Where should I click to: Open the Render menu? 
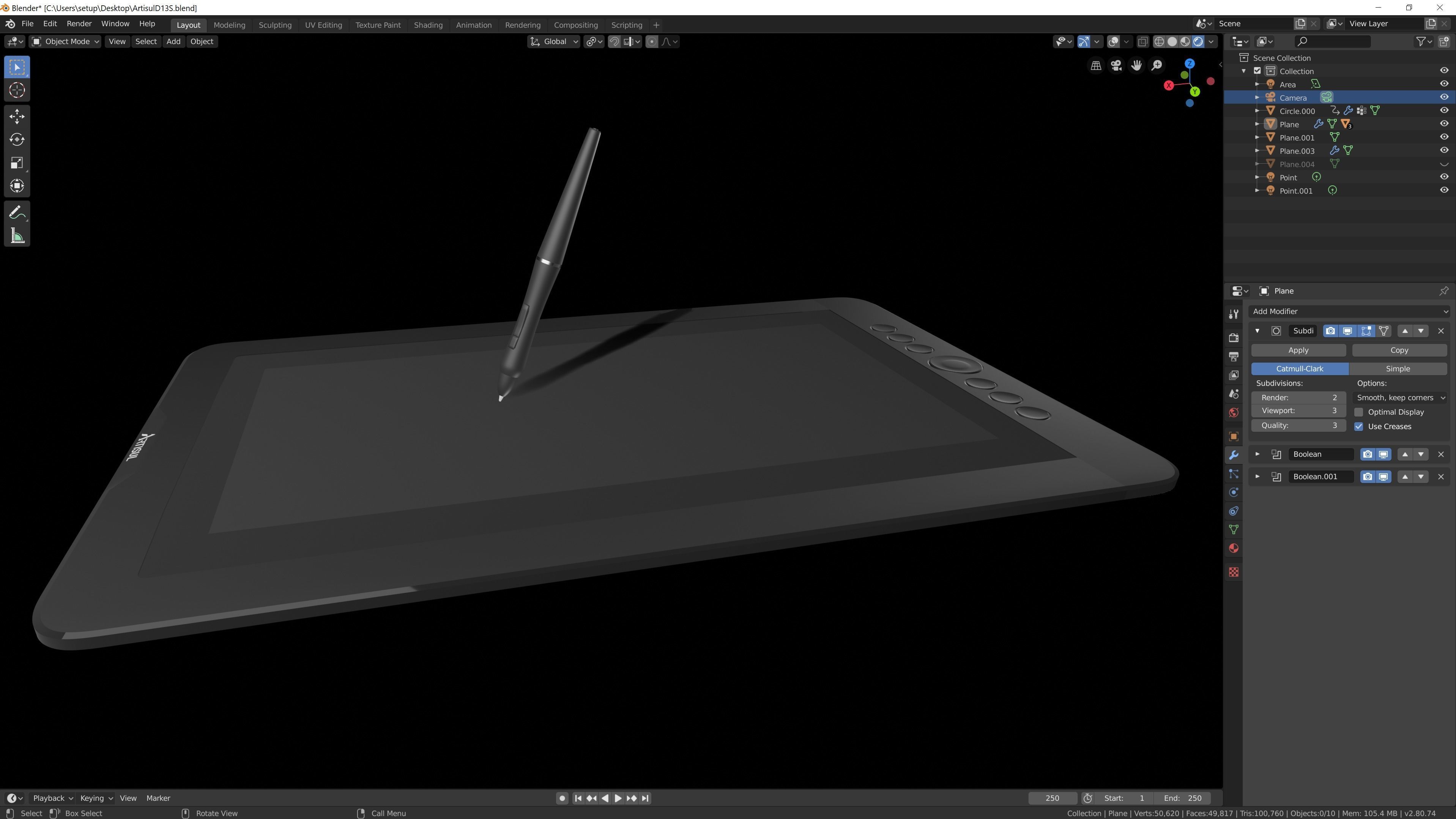coord(79,24)
